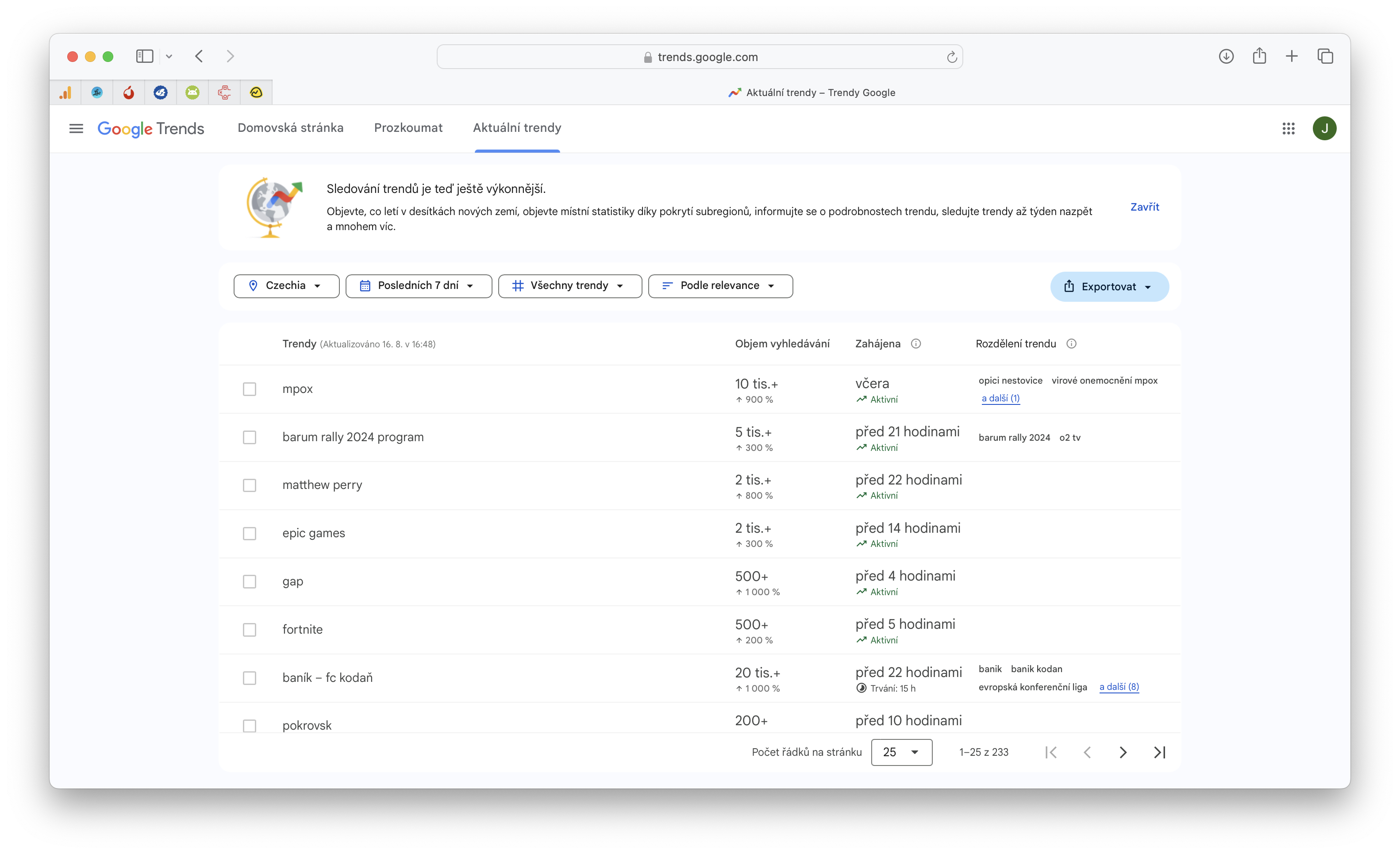Tick the fortnite trend checkbox

click(x=250, y=630)
